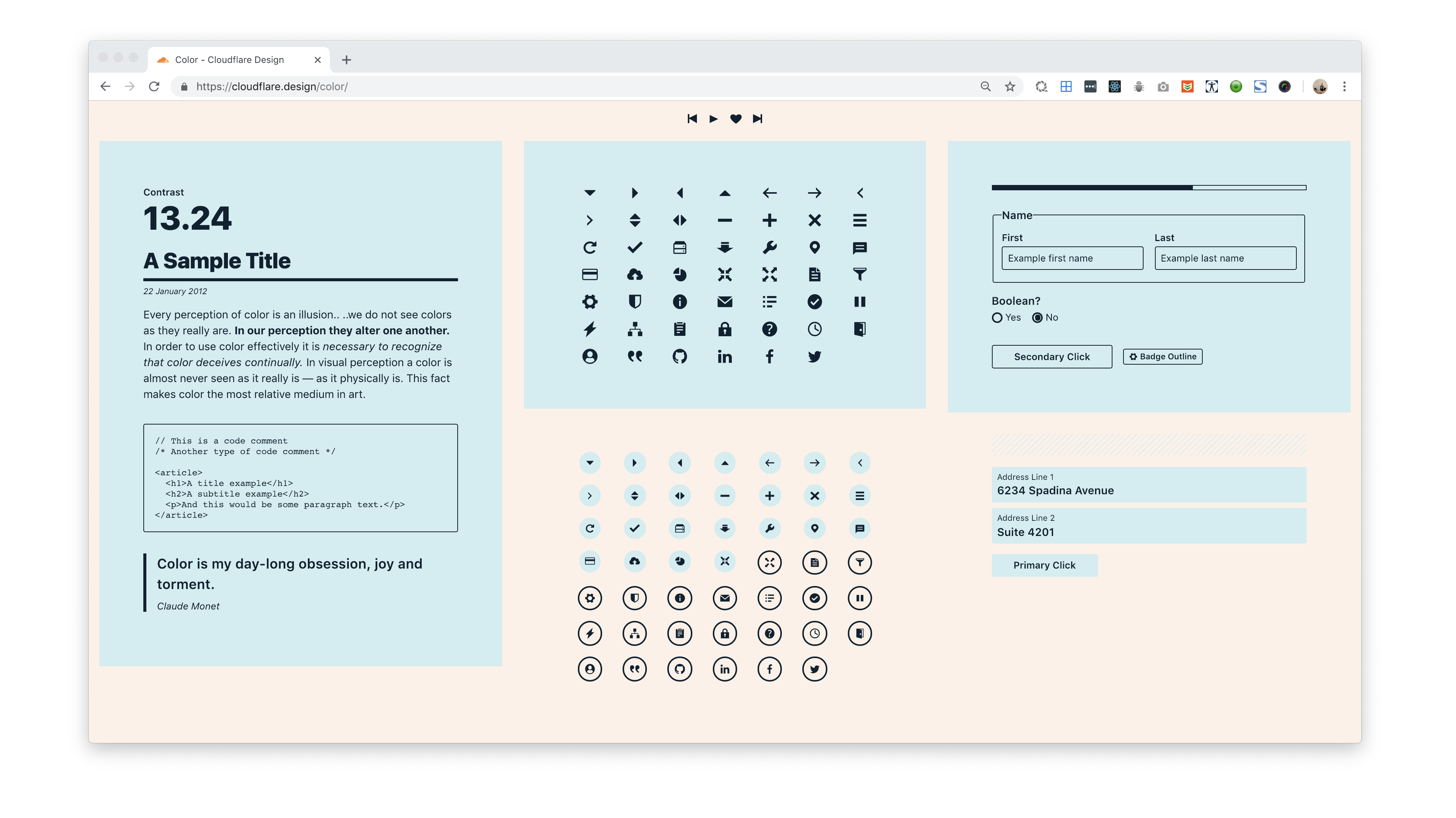The width and height of the screenshot is (1456, 818).
Task: Click the uncircled lightning bolt icon in the blue panel
Action: pos(590,329)
